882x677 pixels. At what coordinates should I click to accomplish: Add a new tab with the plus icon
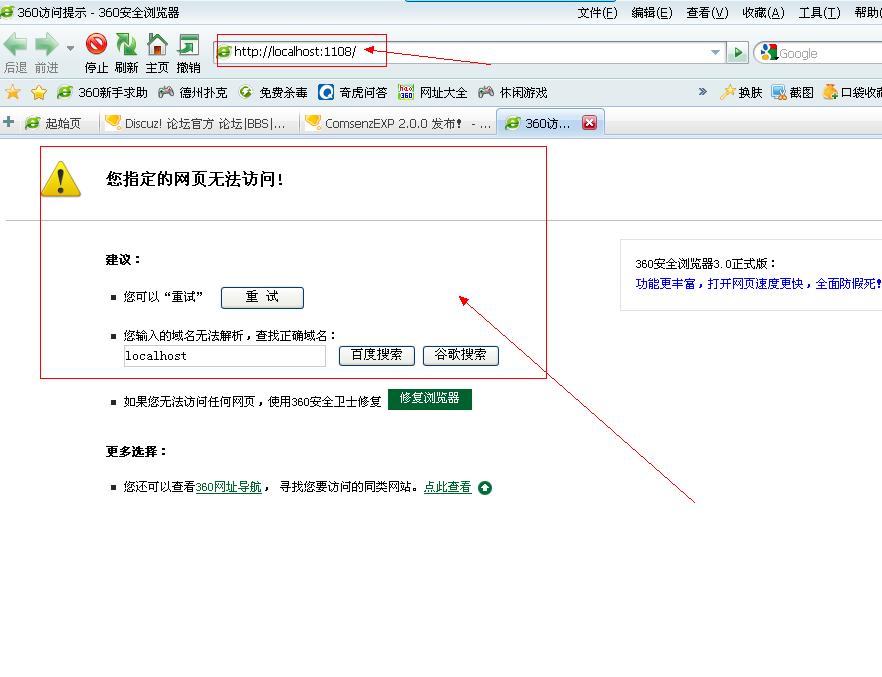click(x=8, y=121)
